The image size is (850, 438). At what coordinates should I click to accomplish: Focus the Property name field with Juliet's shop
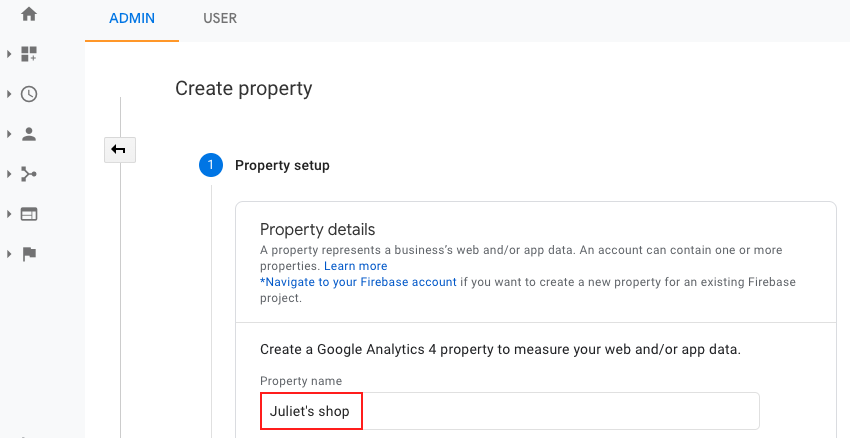[510, 411]
